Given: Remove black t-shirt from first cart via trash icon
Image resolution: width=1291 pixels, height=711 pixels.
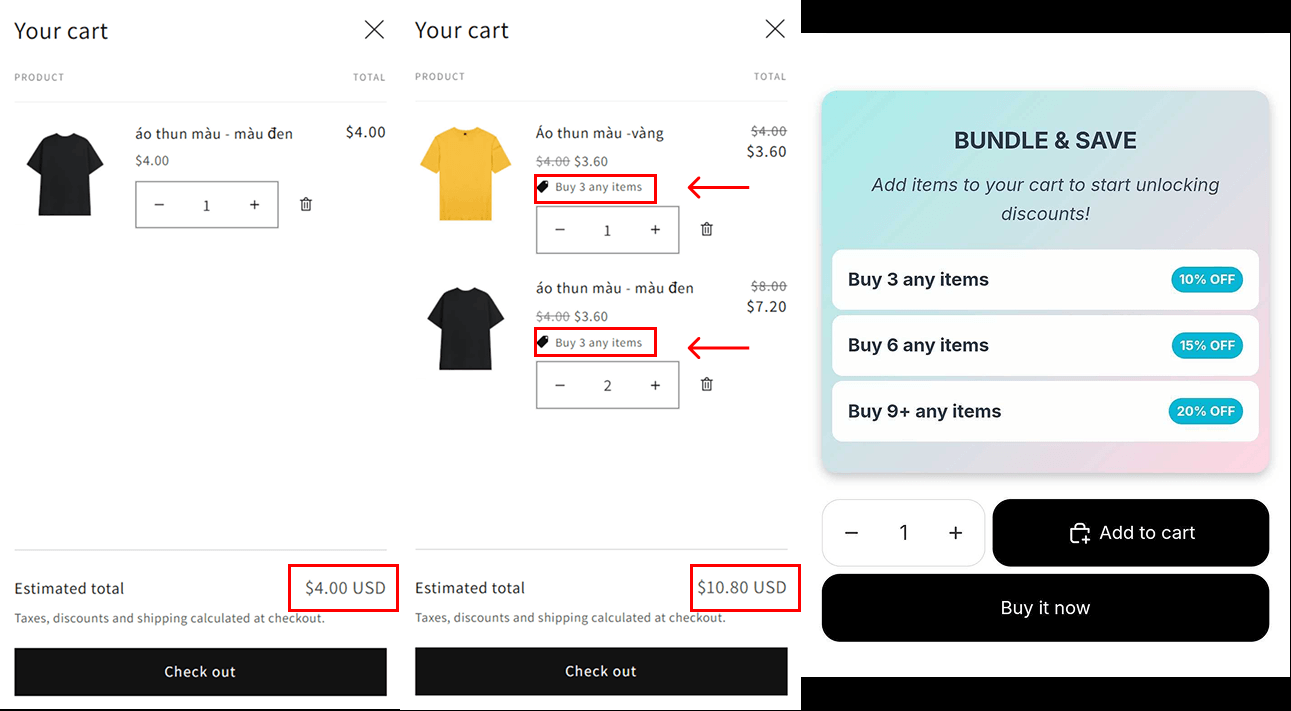Looking at the screenshot, I should pos(305,204).
